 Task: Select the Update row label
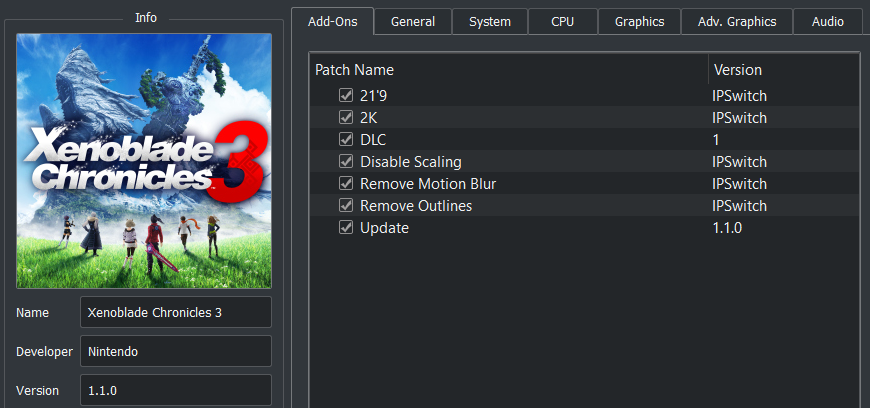(x=385, y=228)
